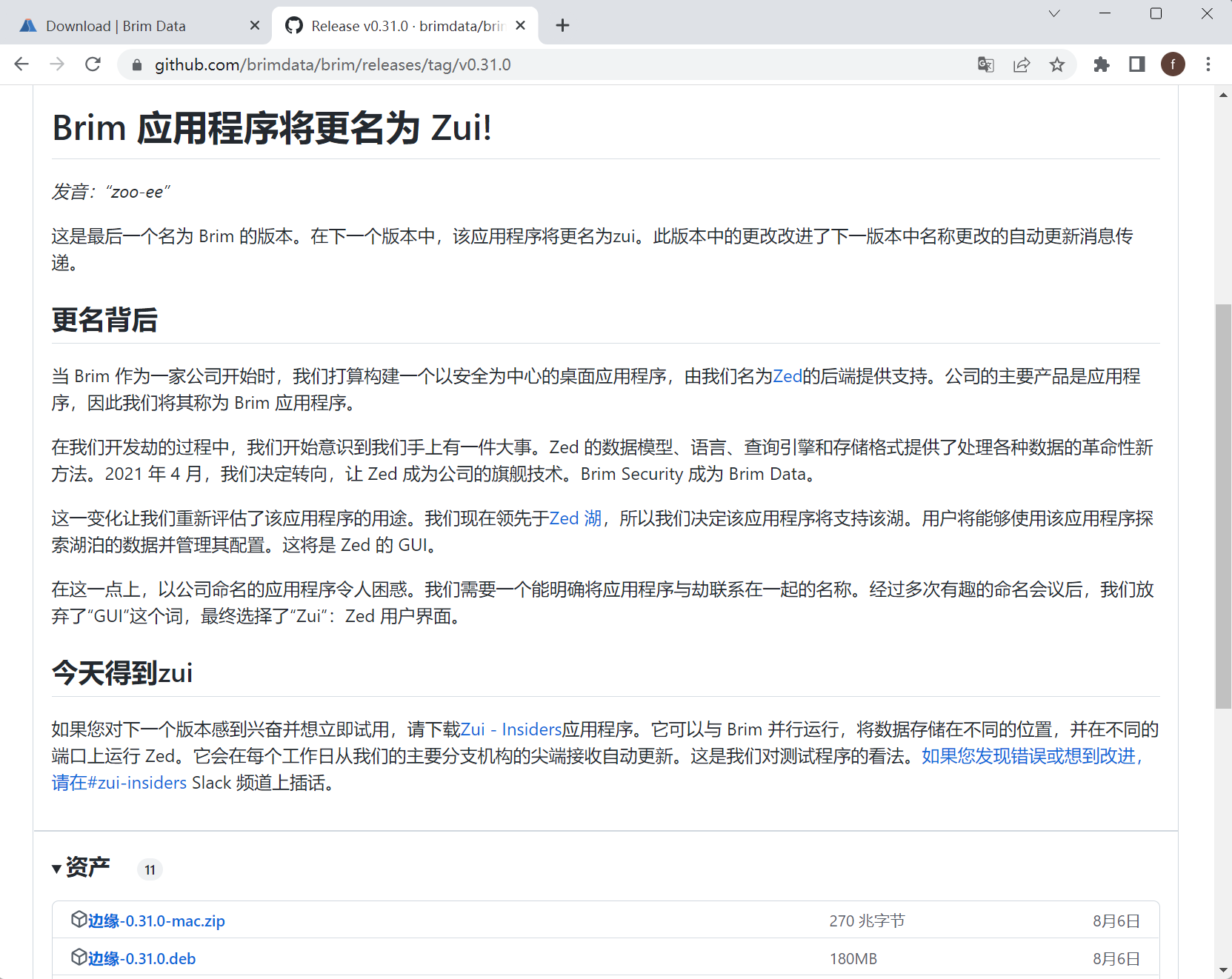Bookmark this page with the star

[x=1057, y=64]
